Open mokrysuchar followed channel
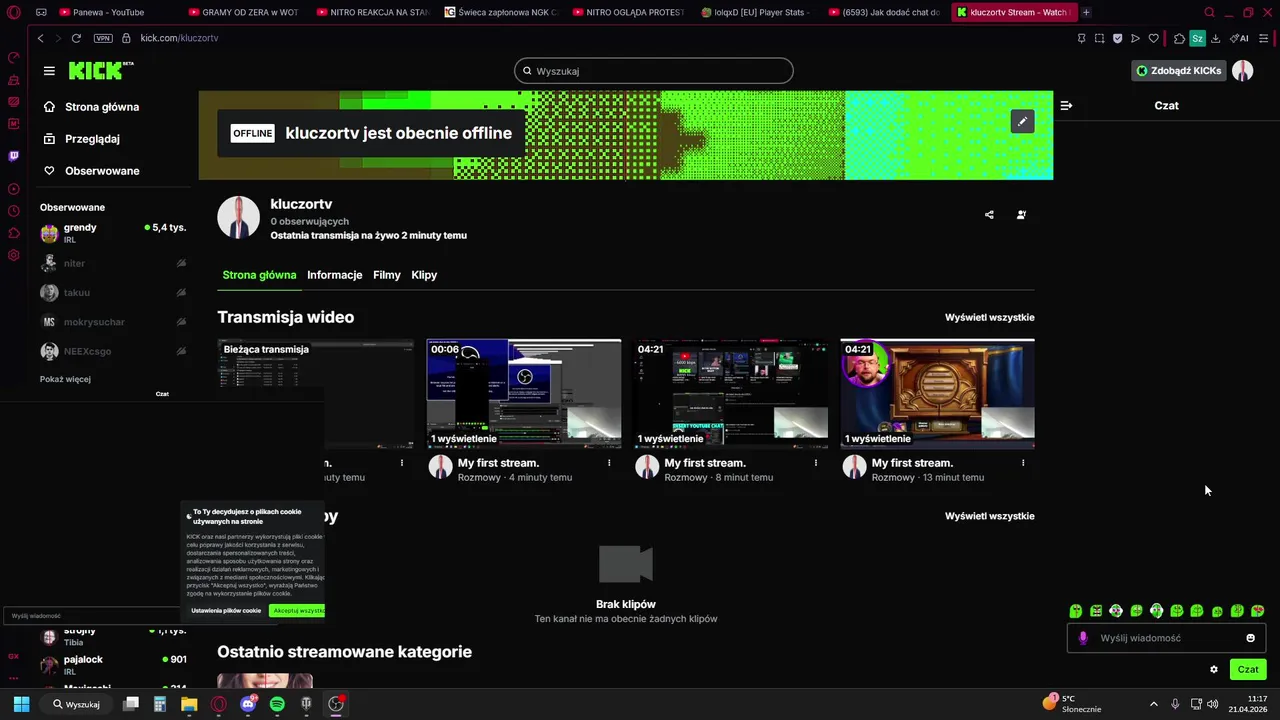 pos(113,322)
